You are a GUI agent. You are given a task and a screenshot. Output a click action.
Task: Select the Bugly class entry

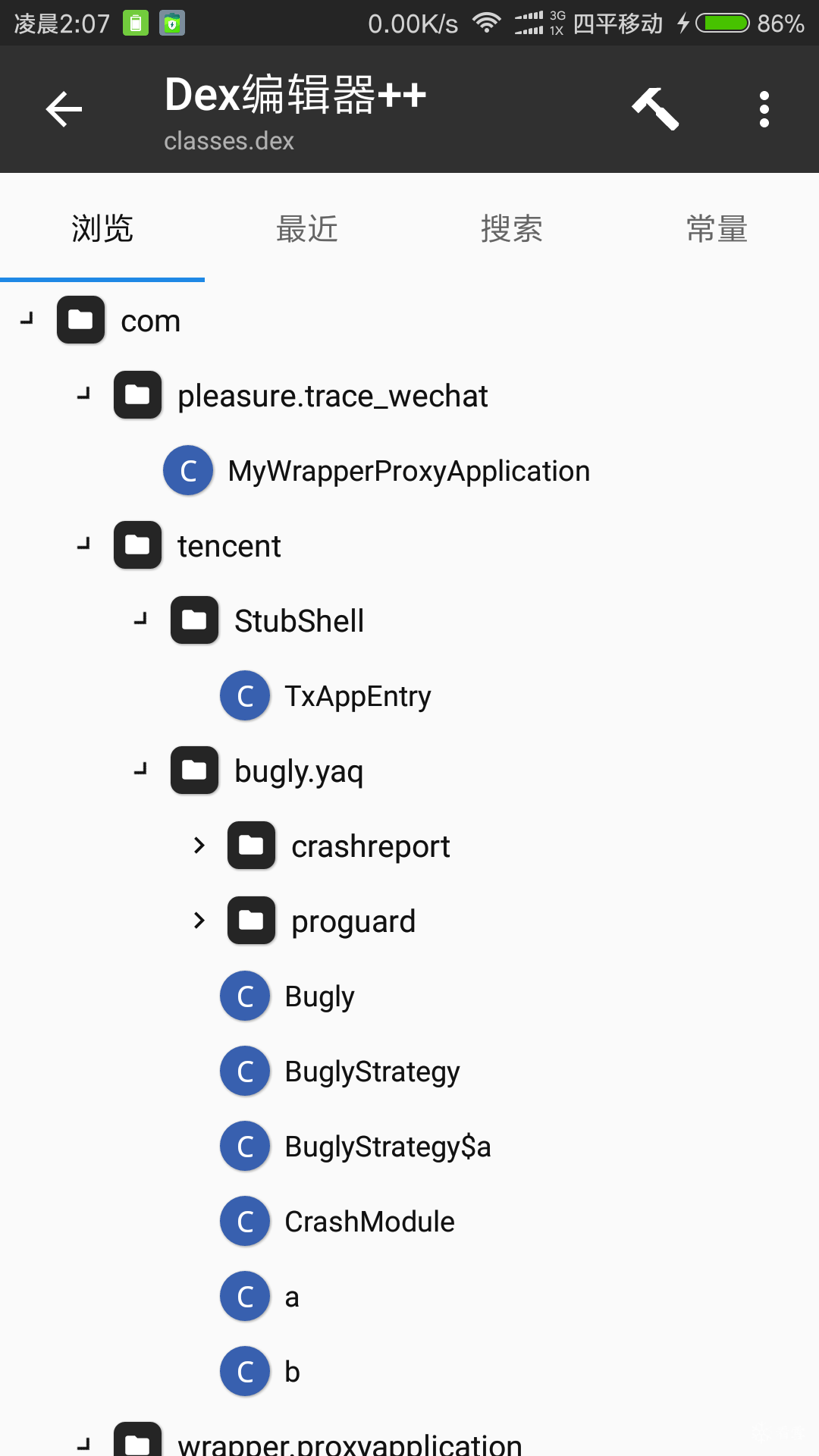point(319,996)
